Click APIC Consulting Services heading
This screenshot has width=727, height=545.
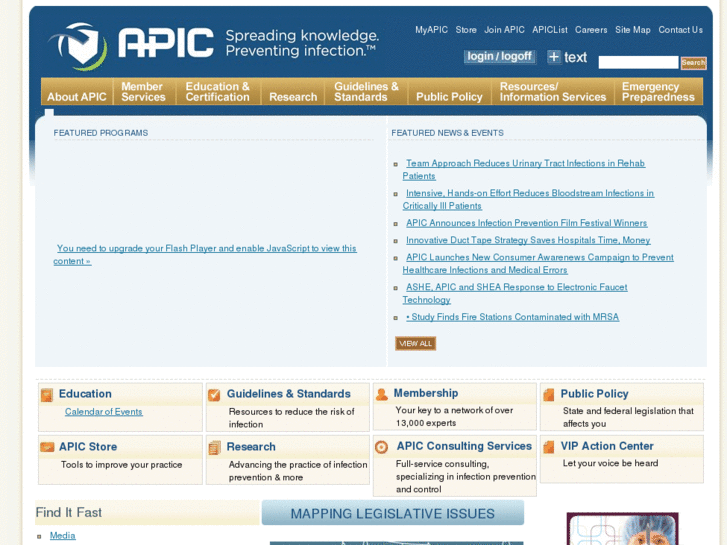[464, 446]
